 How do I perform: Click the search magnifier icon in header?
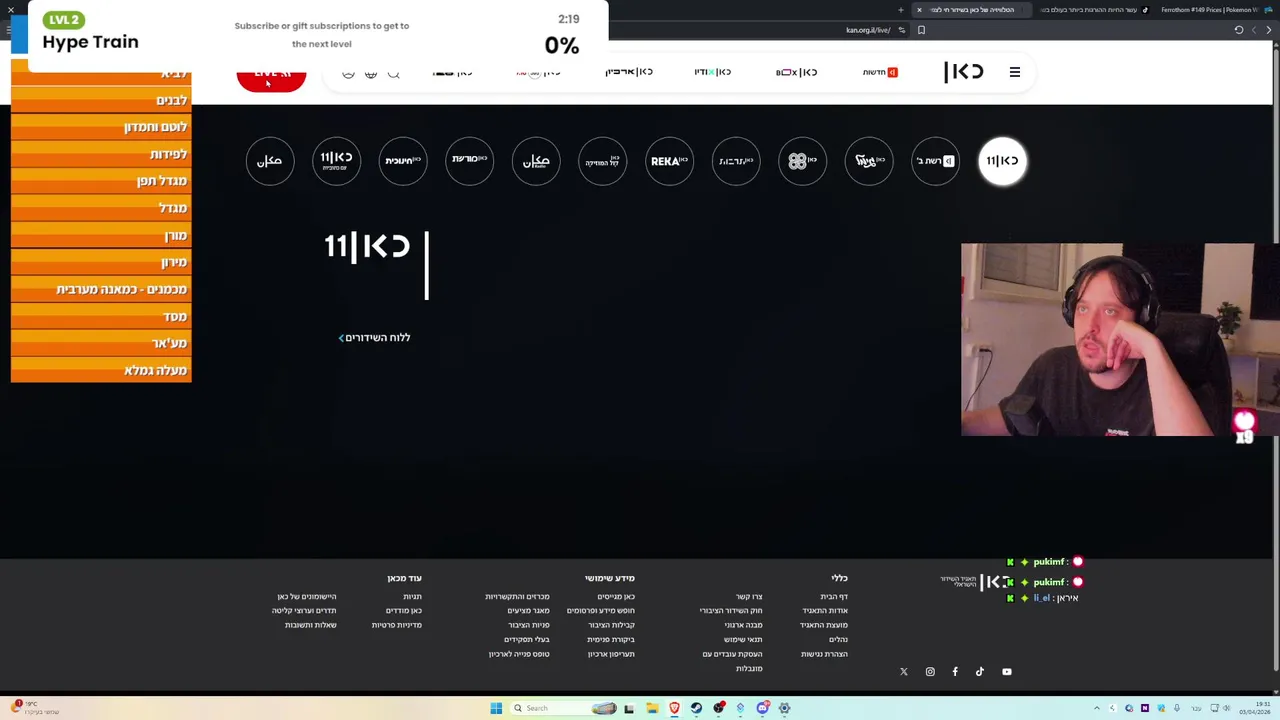click(x=394, y=73)
